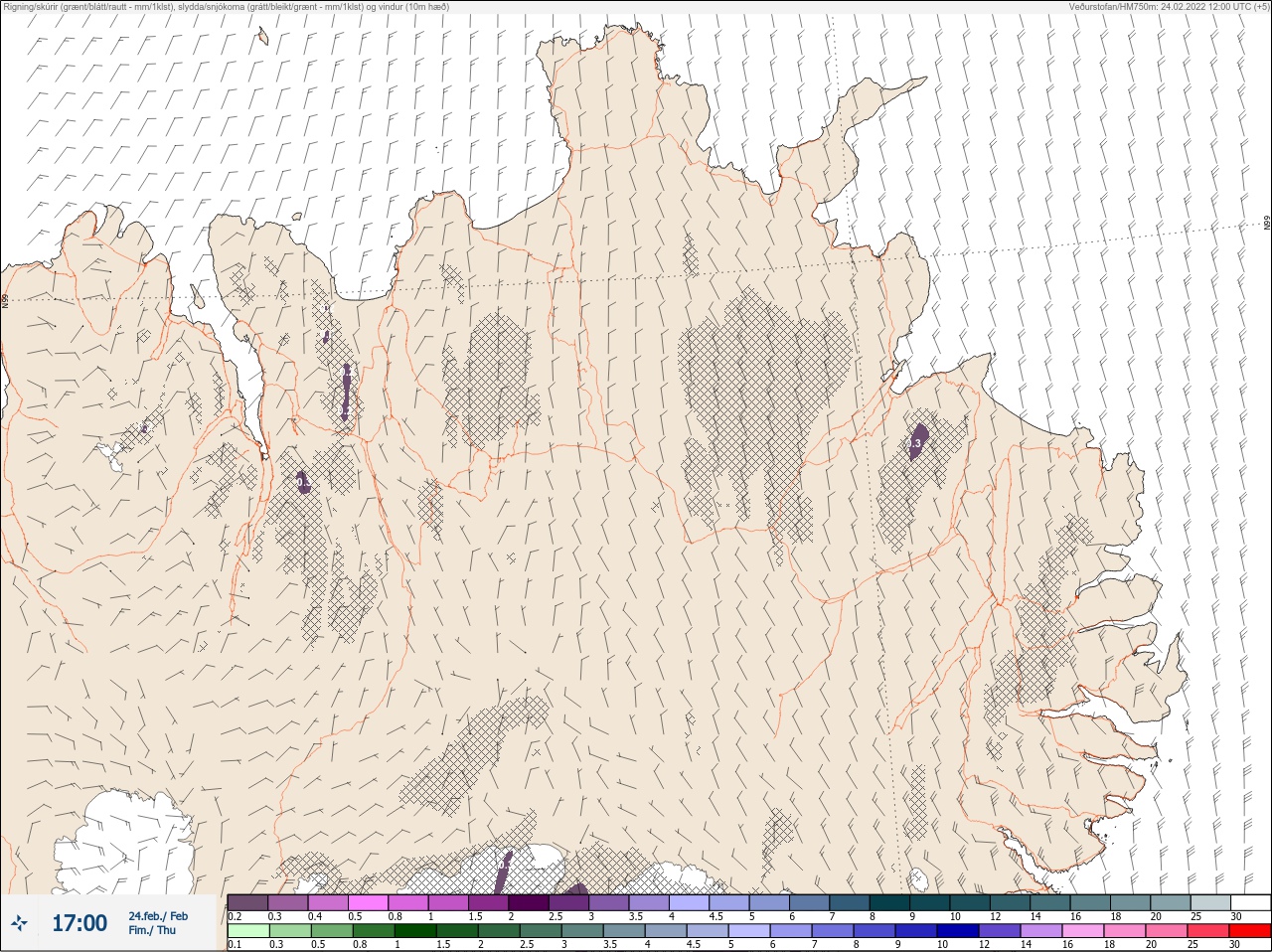Select the white swatch labeled 30 in upper legend

[1250, 902]
